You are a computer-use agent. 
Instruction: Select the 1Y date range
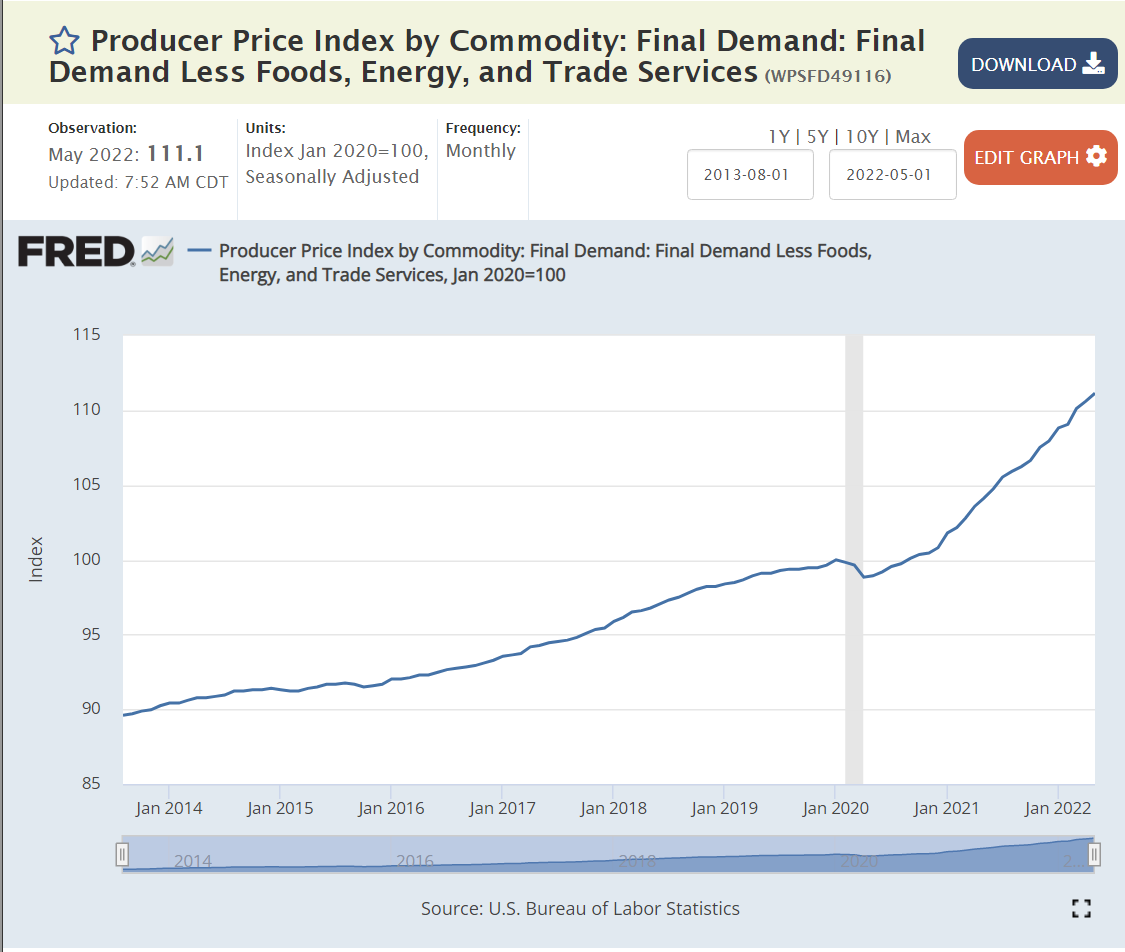tap(778, 136)
